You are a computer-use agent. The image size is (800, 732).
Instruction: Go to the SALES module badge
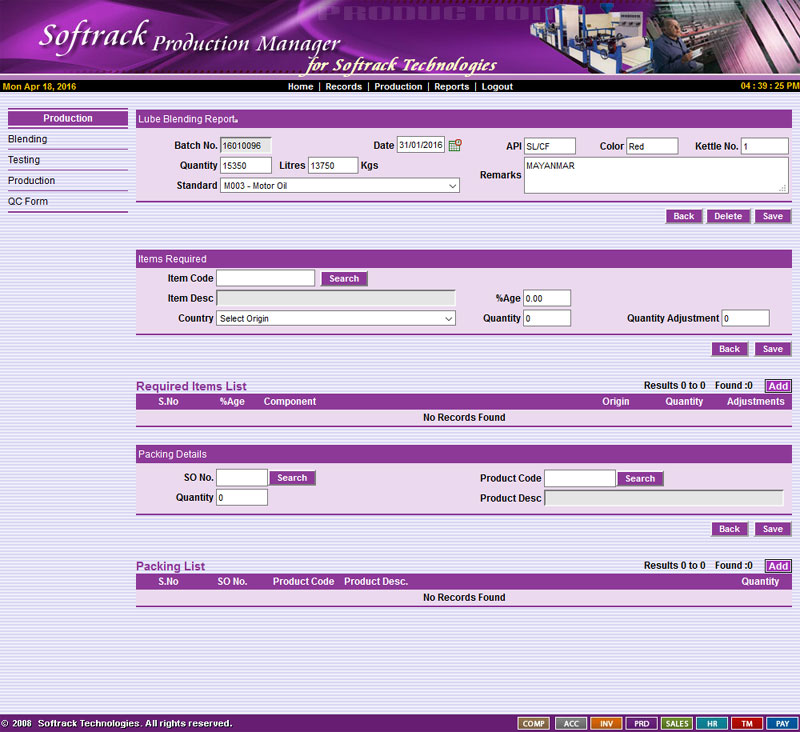click(677, 723)
